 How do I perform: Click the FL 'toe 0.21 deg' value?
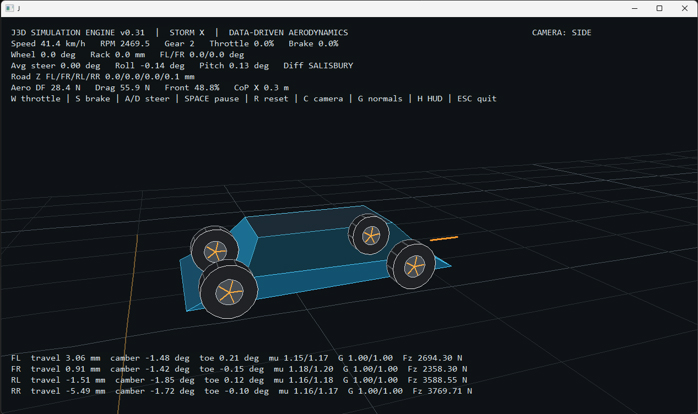click(x=229, y=358)
